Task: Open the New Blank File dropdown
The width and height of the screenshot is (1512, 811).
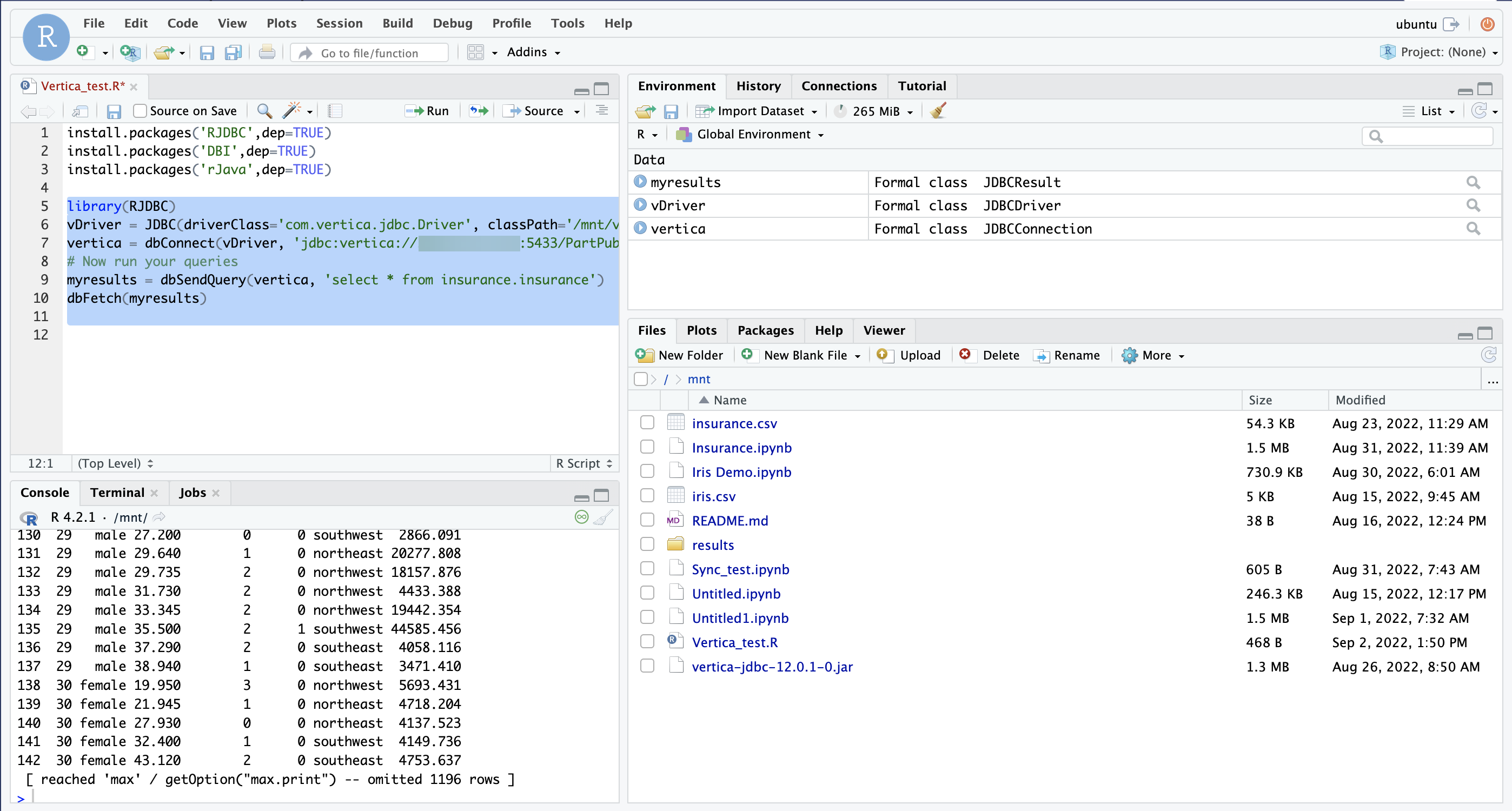Action: (x=801, y=355)
